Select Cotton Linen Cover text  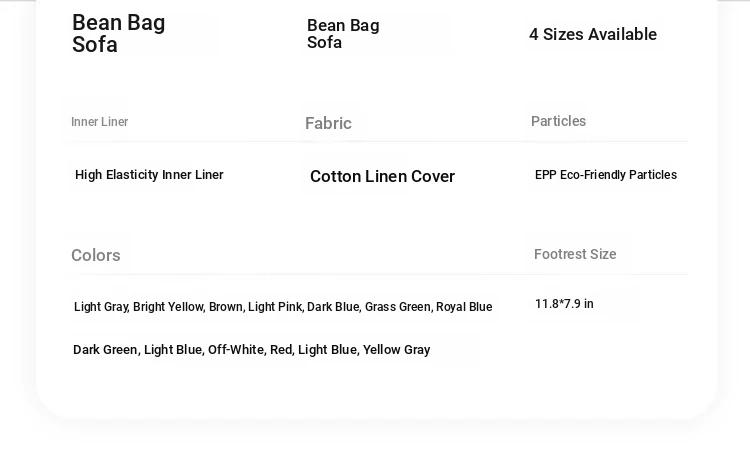point(382,177)
